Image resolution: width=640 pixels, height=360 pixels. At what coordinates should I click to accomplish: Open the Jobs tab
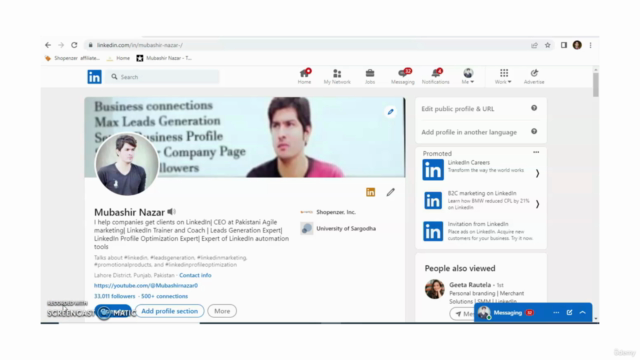(x=370, y=76)
